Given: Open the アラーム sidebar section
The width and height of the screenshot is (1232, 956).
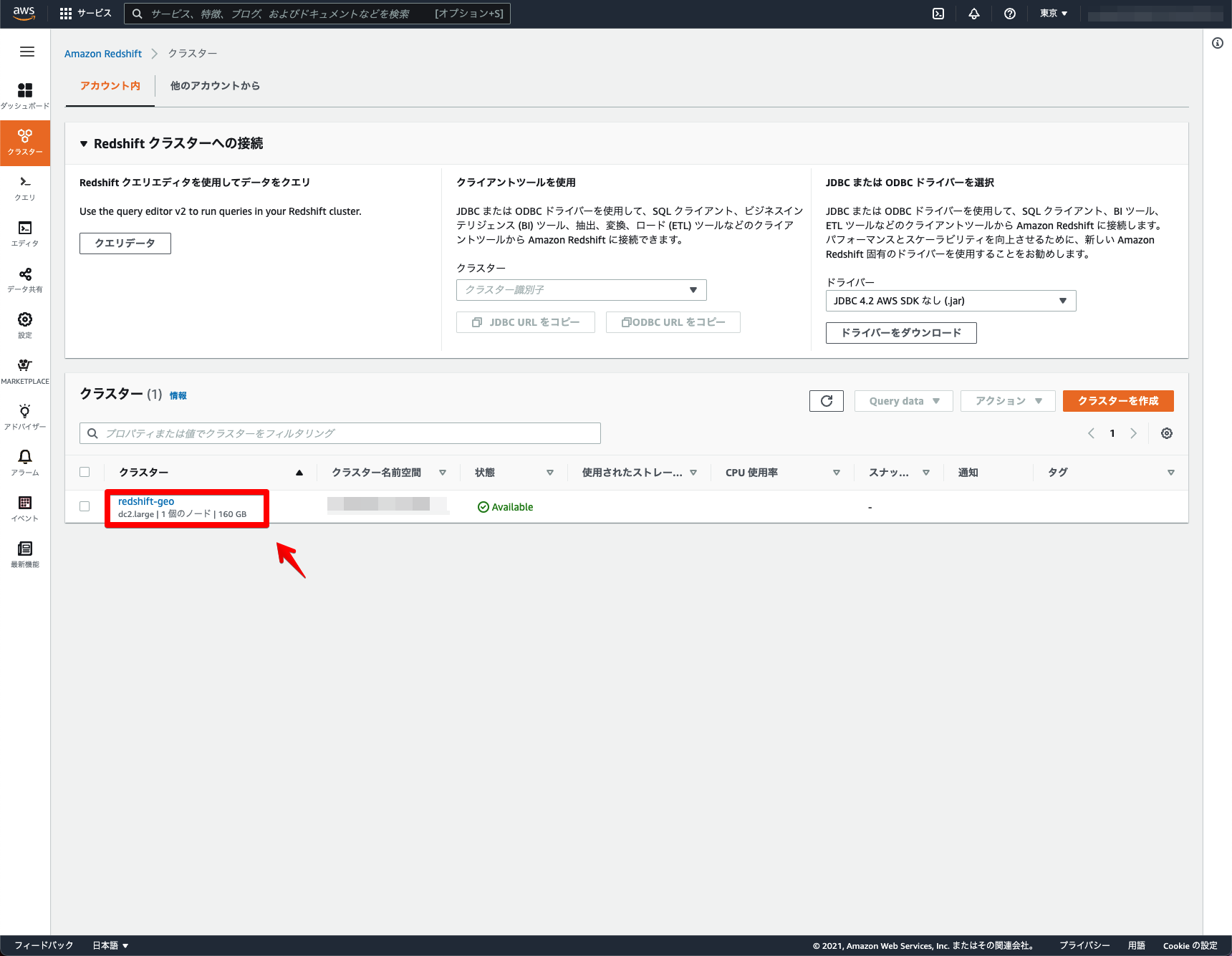Looking at the screenshot, I should 25,463.
